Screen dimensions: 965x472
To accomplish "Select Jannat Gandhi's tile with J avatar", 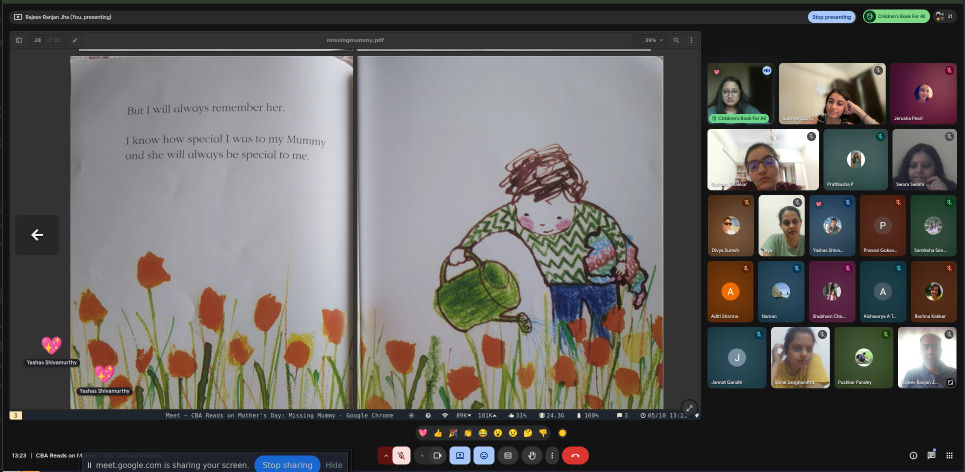I will pos(737,358).
